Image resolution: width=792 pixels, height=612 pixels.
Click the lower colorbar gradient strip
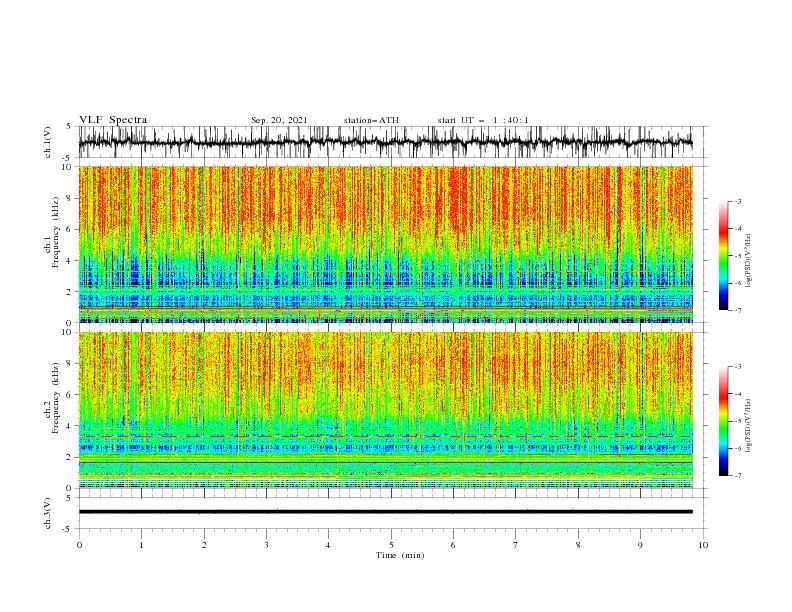[723, 421]
